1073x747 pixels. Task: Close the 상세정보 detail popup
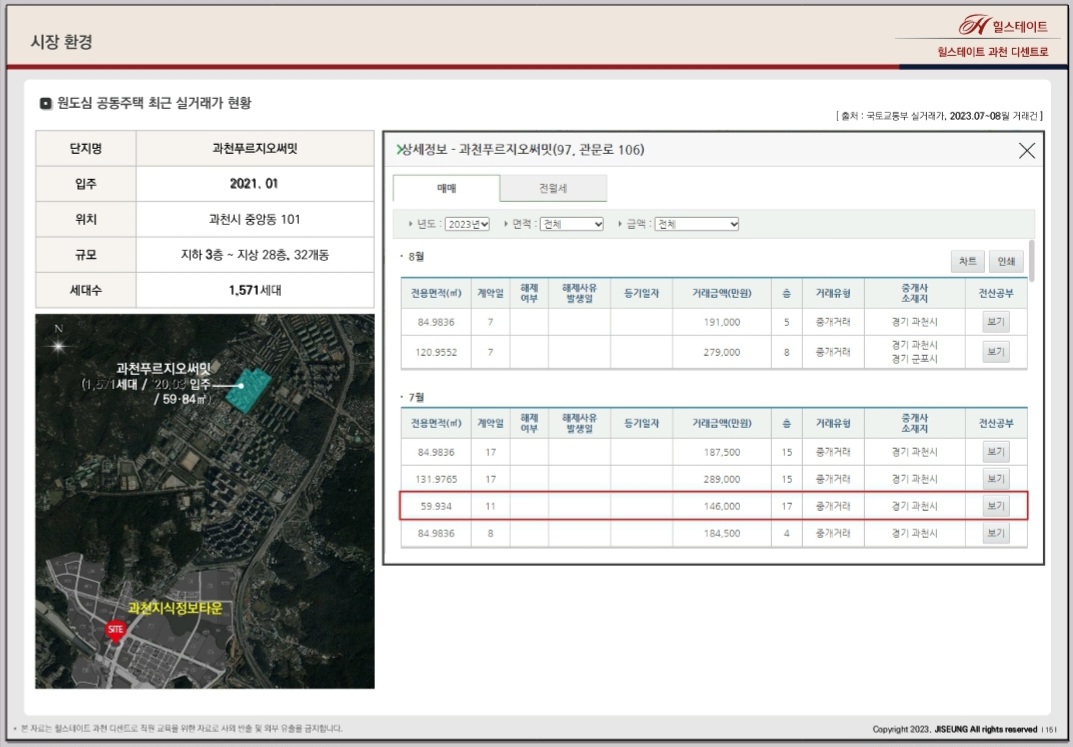pyautogui.click(x=1026, y=150)
